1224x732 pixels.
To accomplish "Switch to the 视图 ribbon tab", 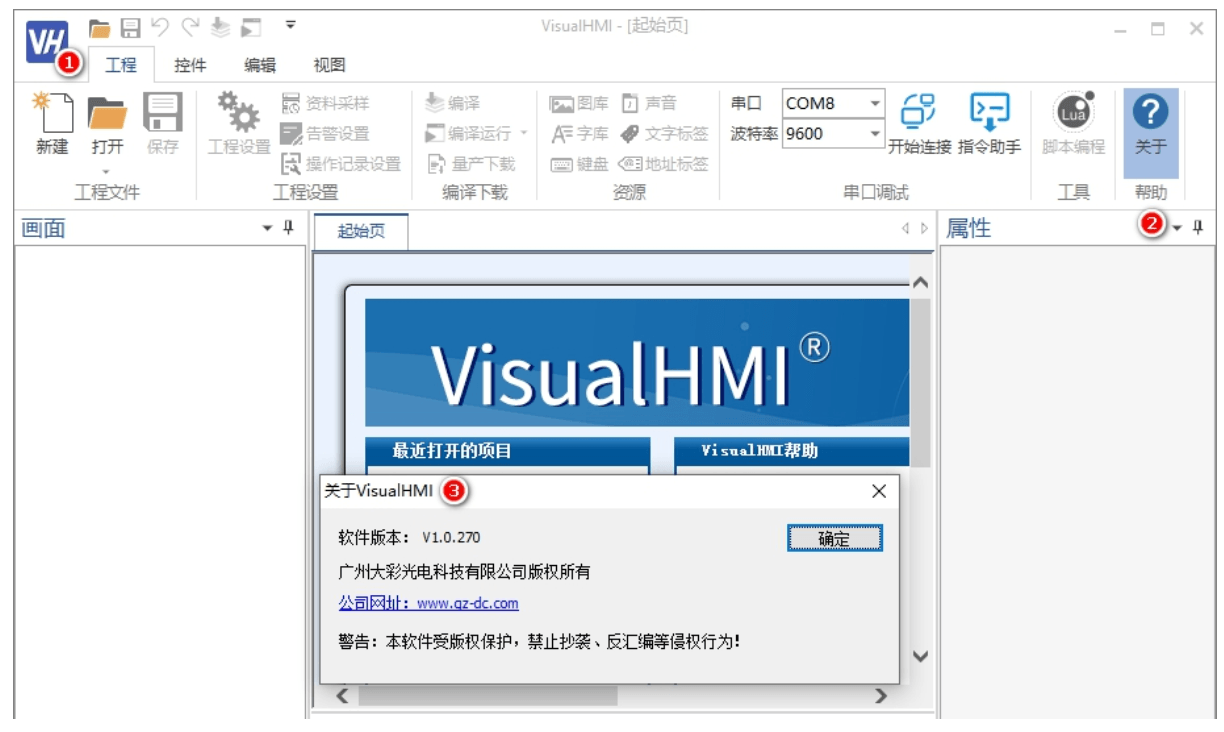I will point(329,65).
